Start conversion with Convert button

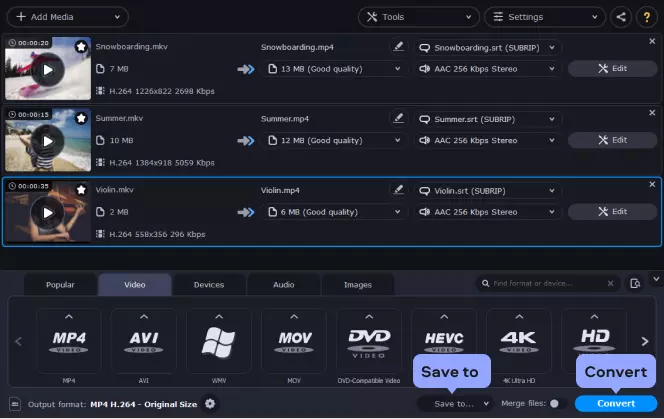616,404
